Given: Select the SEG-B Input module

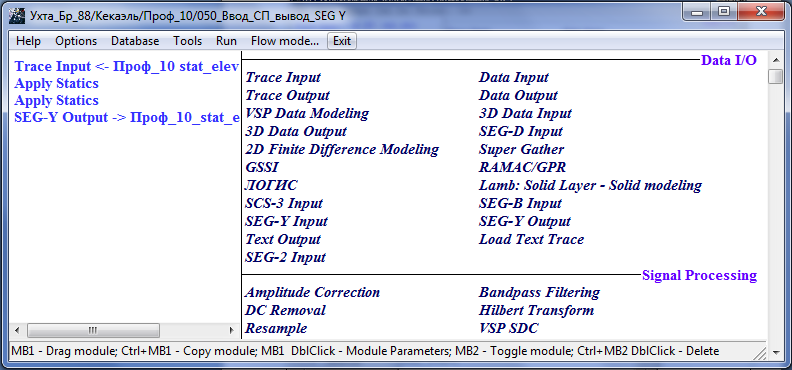Looking at the screenshot, I should click(520, 203).
